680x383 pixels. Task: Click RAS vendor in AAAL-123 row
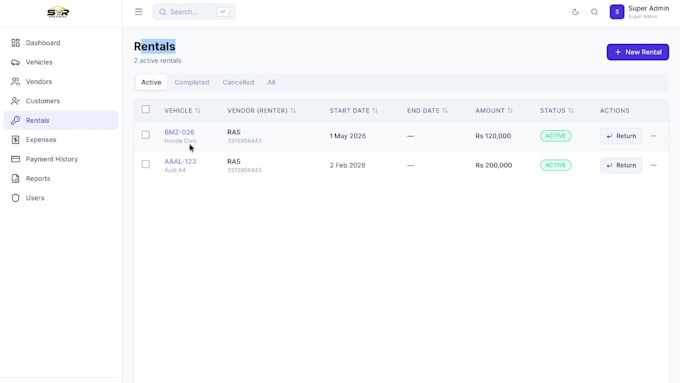(x=234, y=161)
